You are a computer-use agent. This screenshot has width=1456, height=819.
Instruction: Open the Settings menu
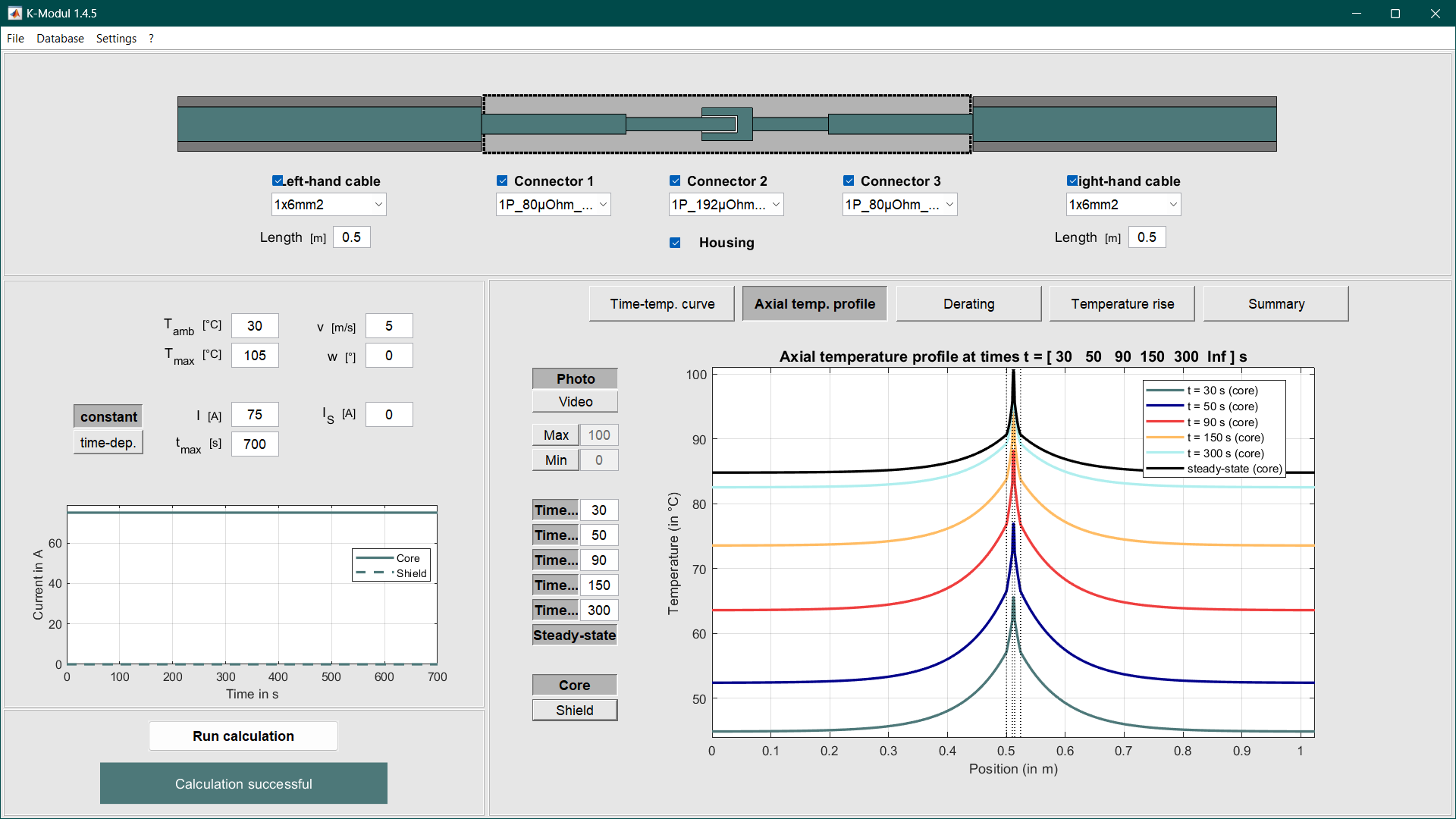click(x=116, y=39)
